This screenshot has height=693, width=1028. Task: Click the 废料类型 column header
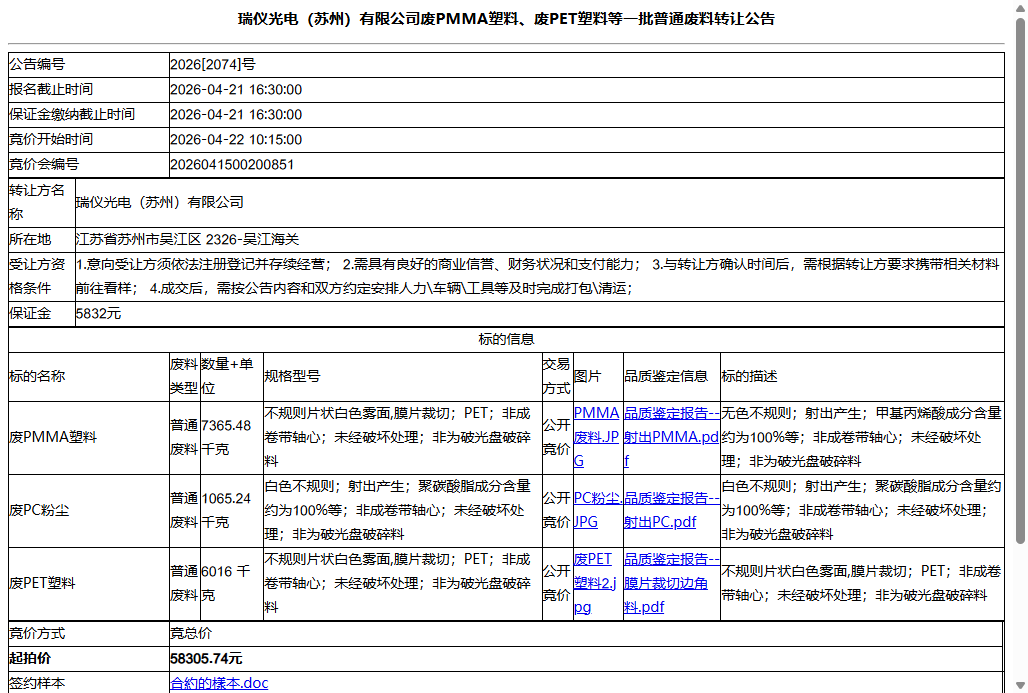[x=184, y=376]
